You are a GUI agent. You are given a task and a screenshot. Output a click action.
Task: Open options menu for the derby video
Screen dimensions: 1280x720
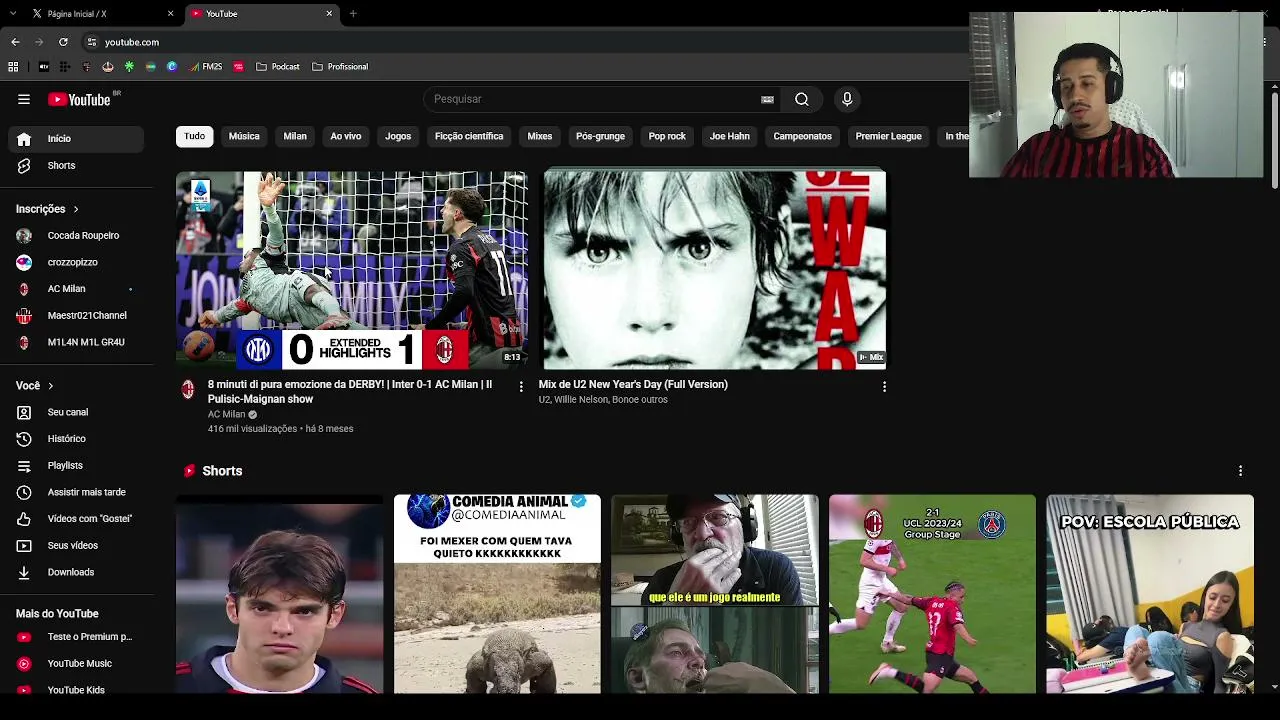(520, 386)
